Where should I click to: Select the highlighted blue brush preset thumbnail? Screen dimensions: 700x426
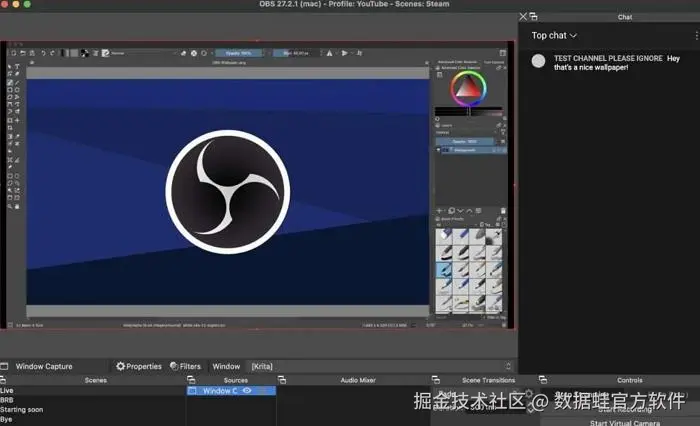pyautogui.click(x=444, y=270)
